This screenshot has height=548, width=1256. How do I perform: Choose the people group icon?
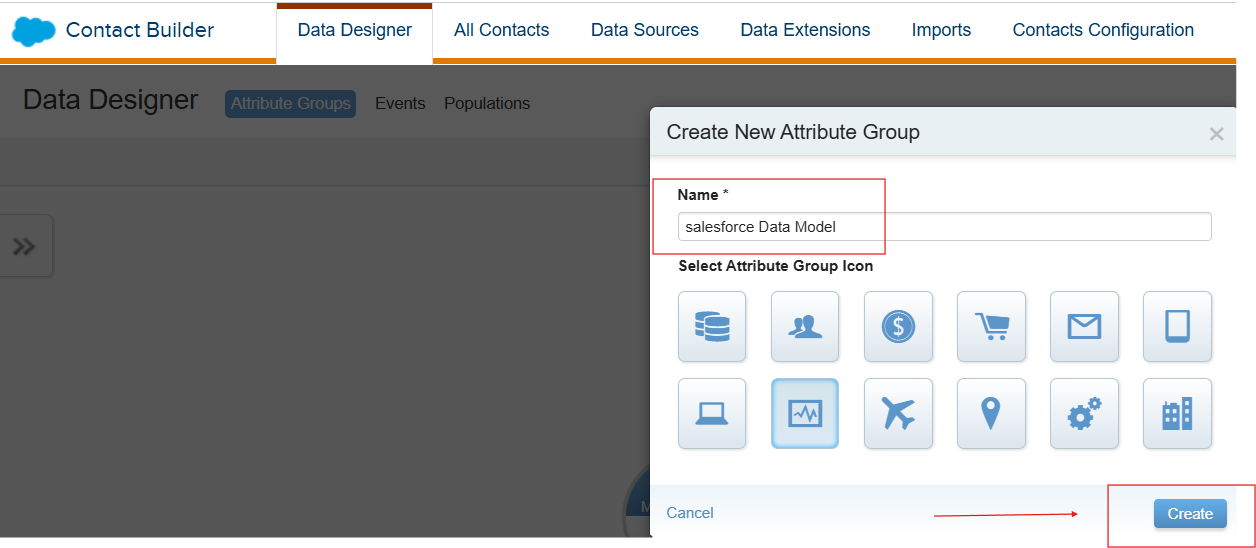805,326
